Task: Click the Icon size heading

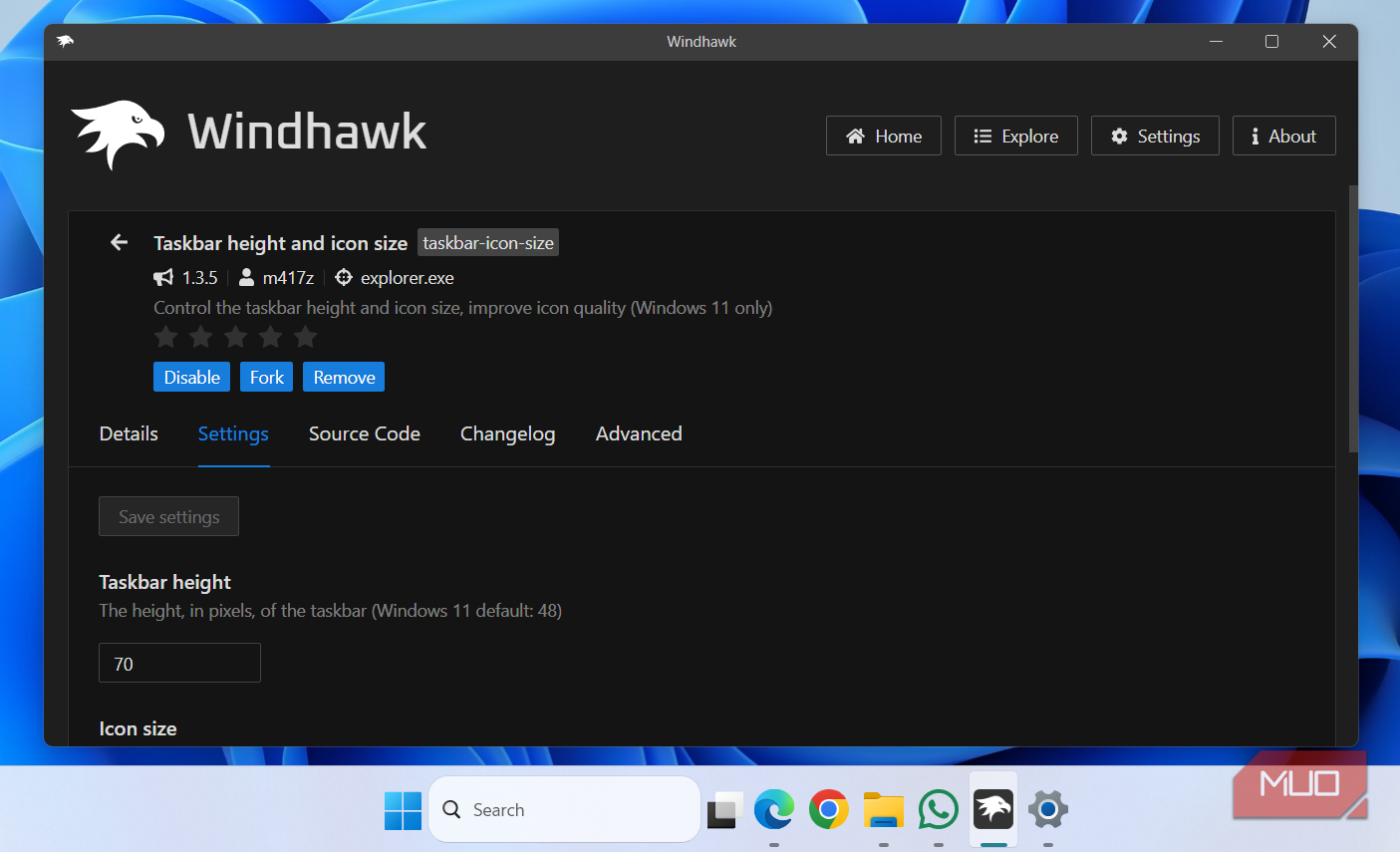Action: (x=138, y=728)
